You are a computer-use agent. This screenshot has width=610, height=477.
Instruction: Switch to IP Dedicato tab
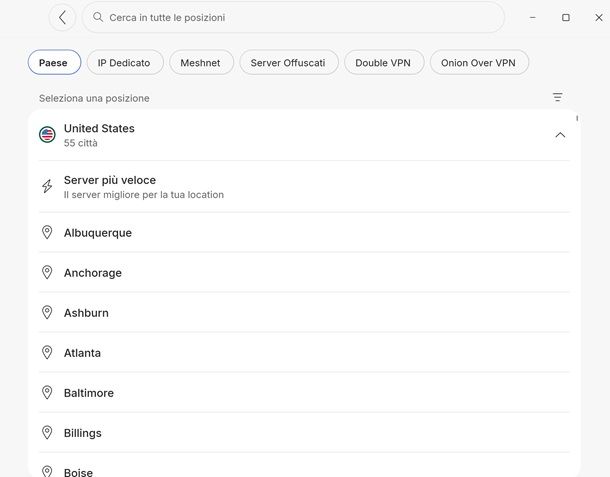click(124, 62)
